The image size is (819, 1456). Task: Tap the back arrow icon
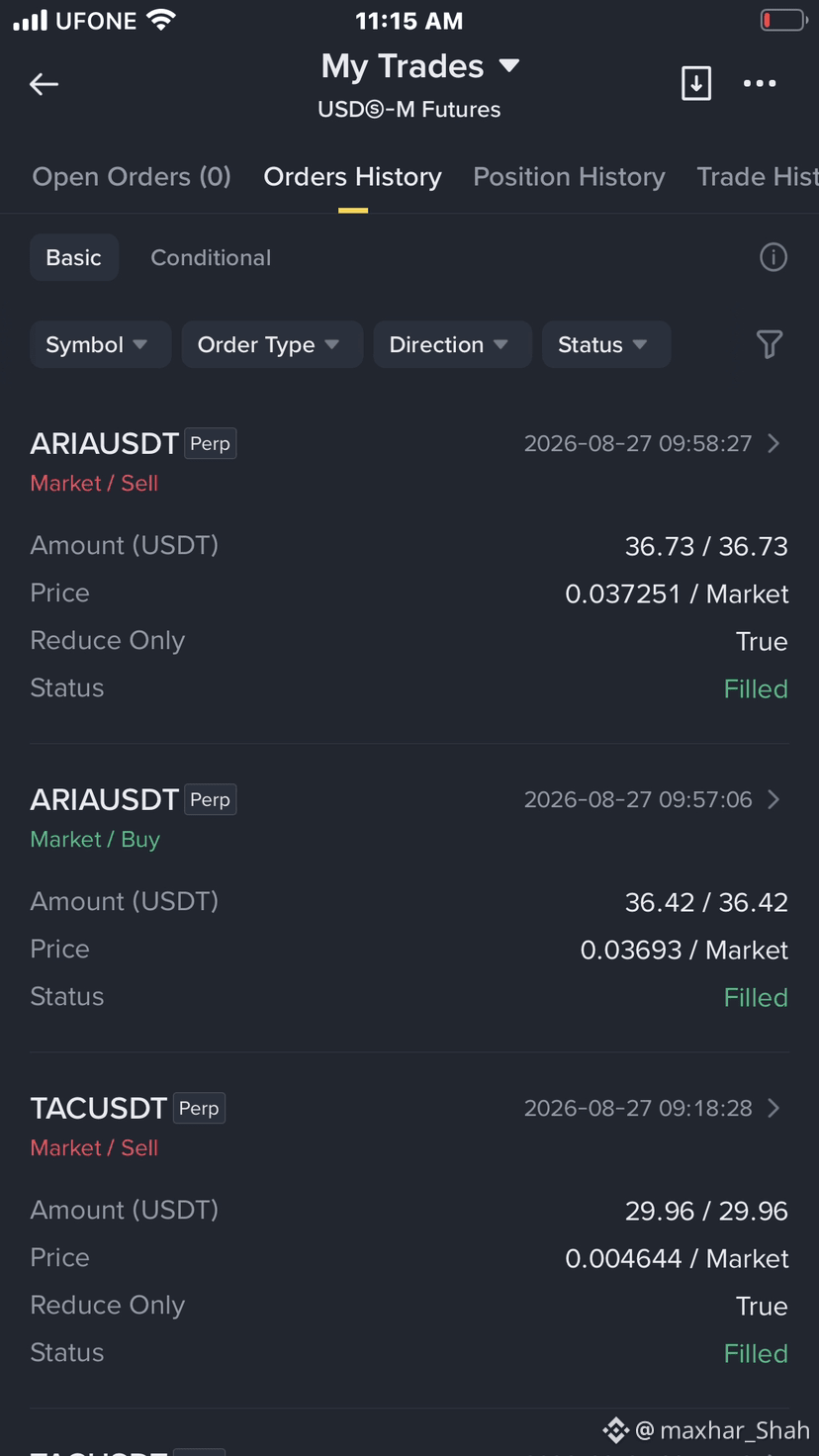coord(44,84)
